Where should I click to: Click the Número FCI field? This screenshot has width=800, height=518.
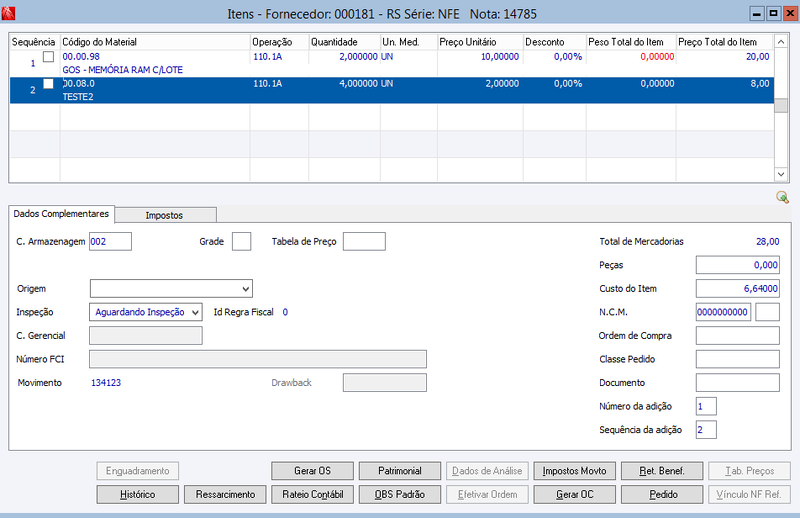[x=258, y=359]
